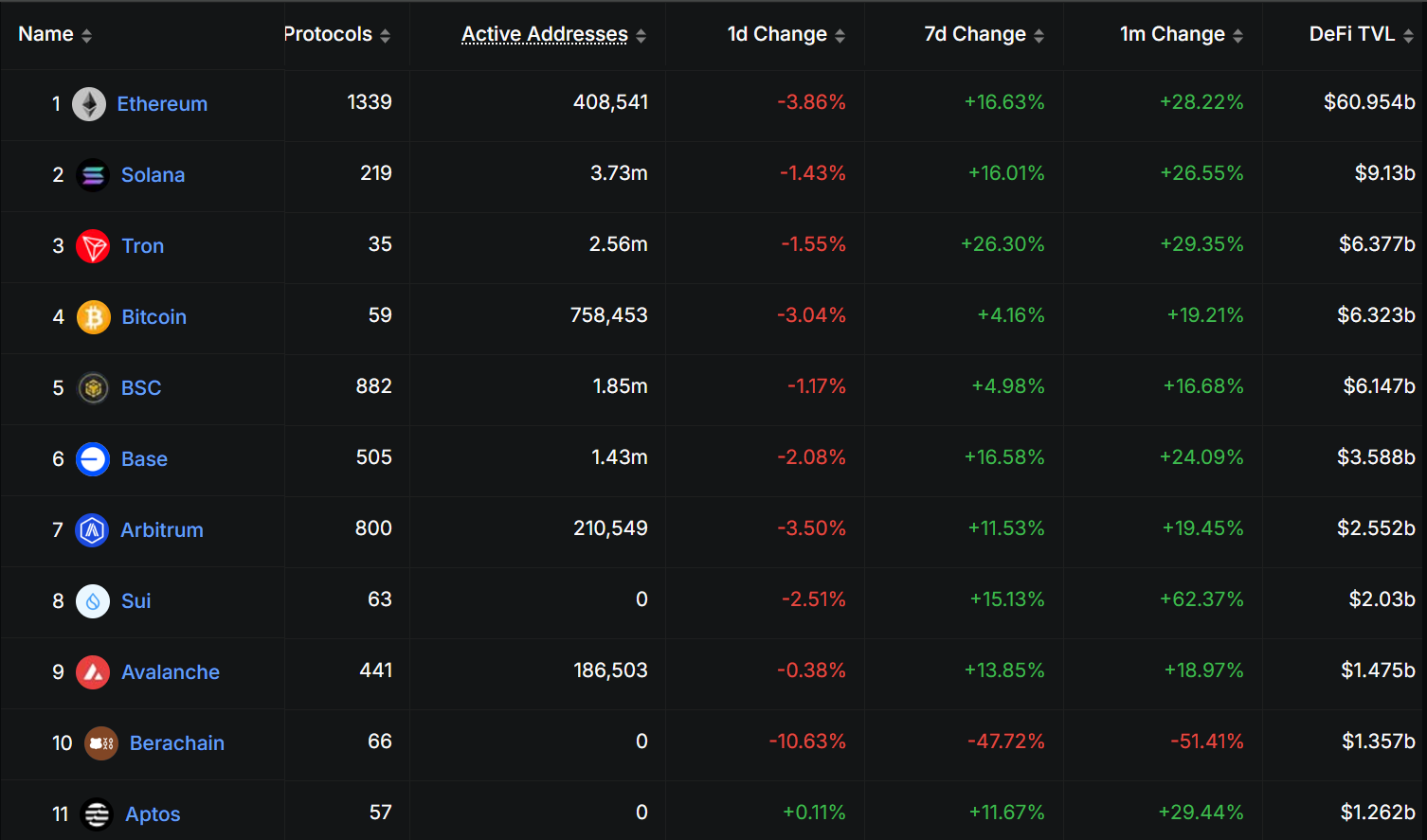Click Aptos' 1d change +0.11%
Image resolution: width=1427 pixels, height=840 pixels.
click(815, 813)
